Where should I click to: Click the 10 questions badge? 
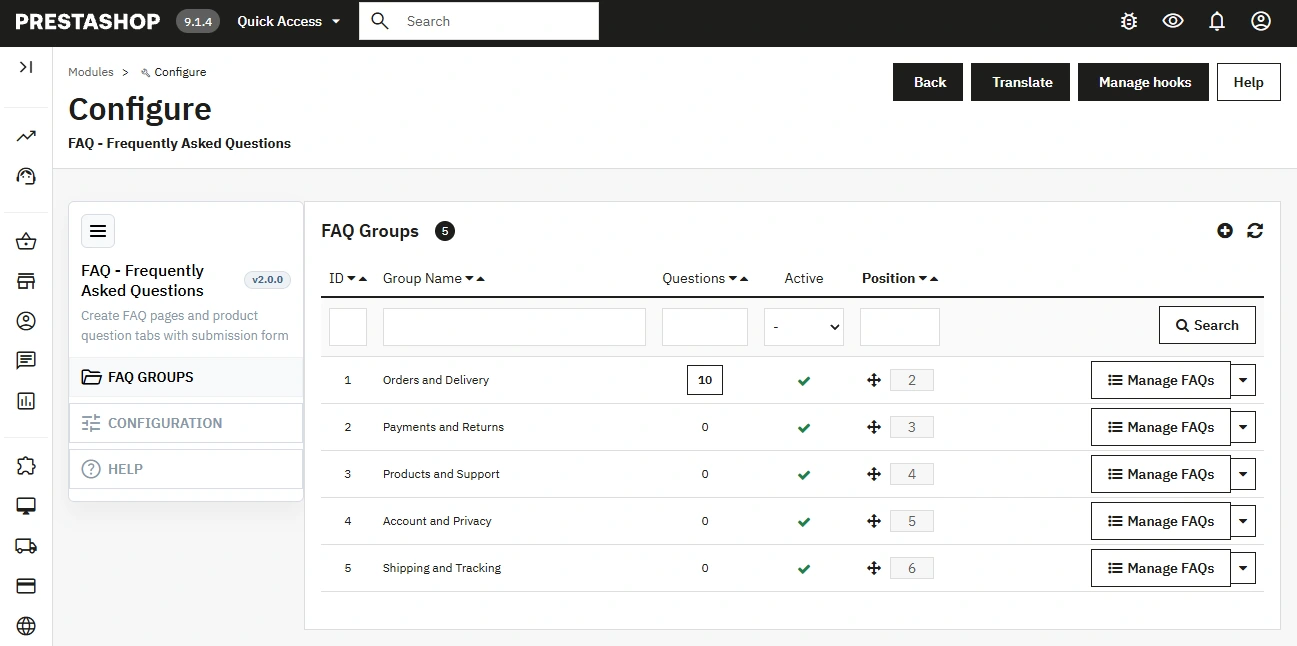click(705, 380)
